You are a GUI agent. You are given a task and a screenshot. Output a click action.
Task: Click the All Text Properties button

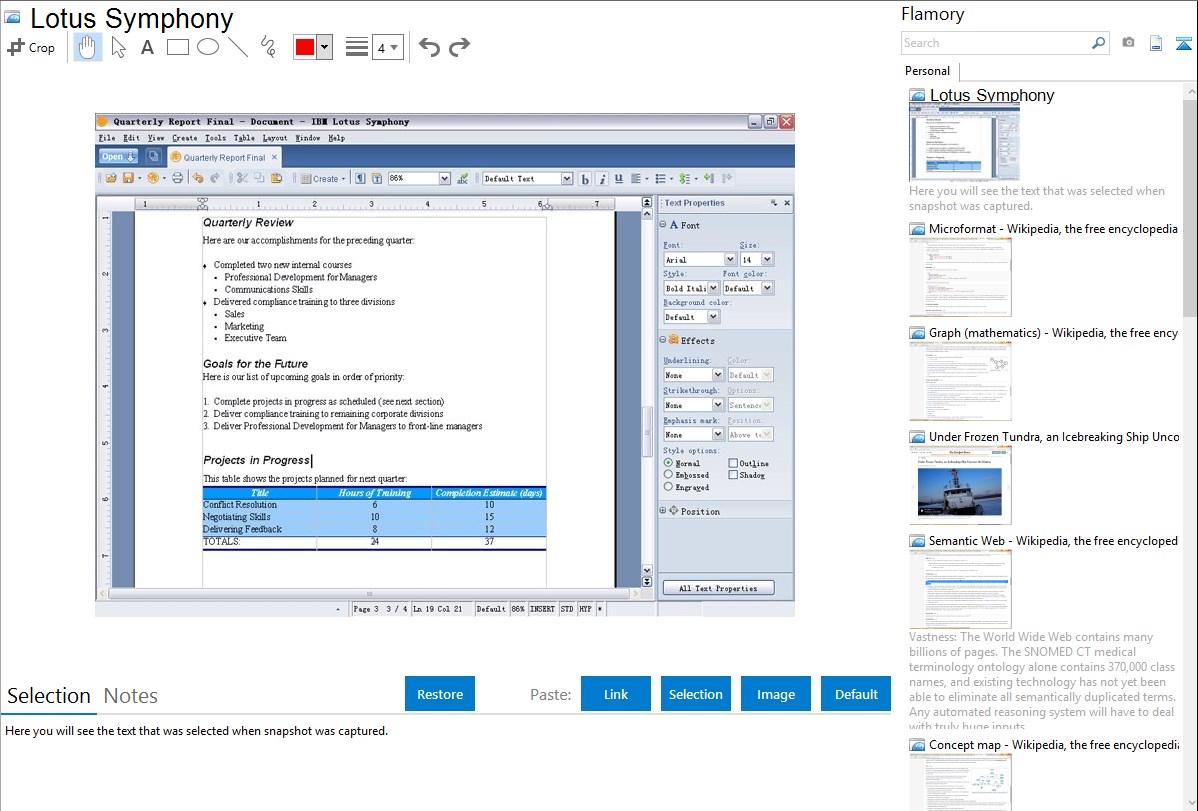[x=718, y=588]
